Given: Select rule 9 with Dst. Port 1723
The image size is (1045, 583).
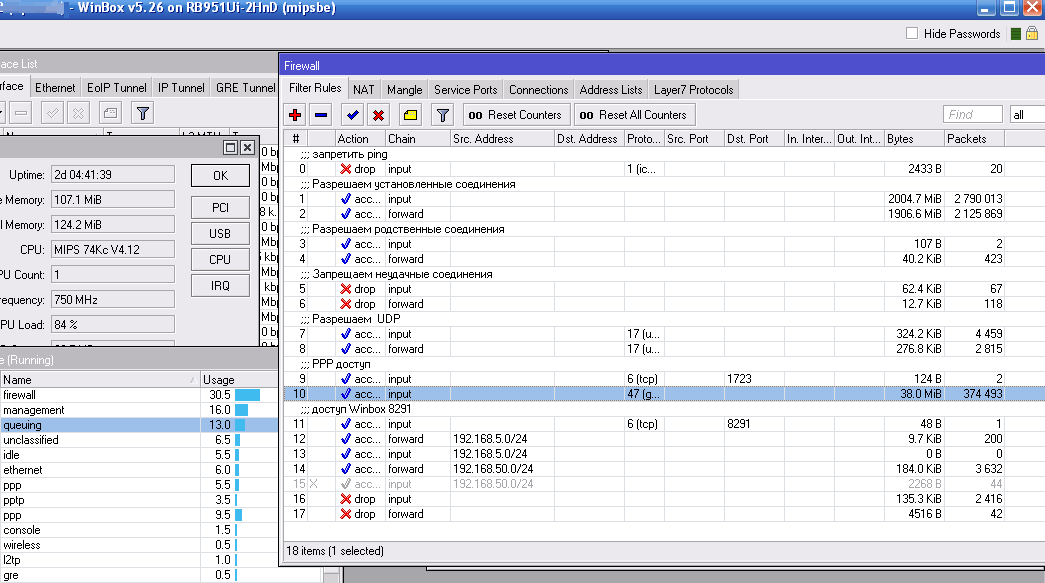Looking at the screenshot, I should pos(664,379).
